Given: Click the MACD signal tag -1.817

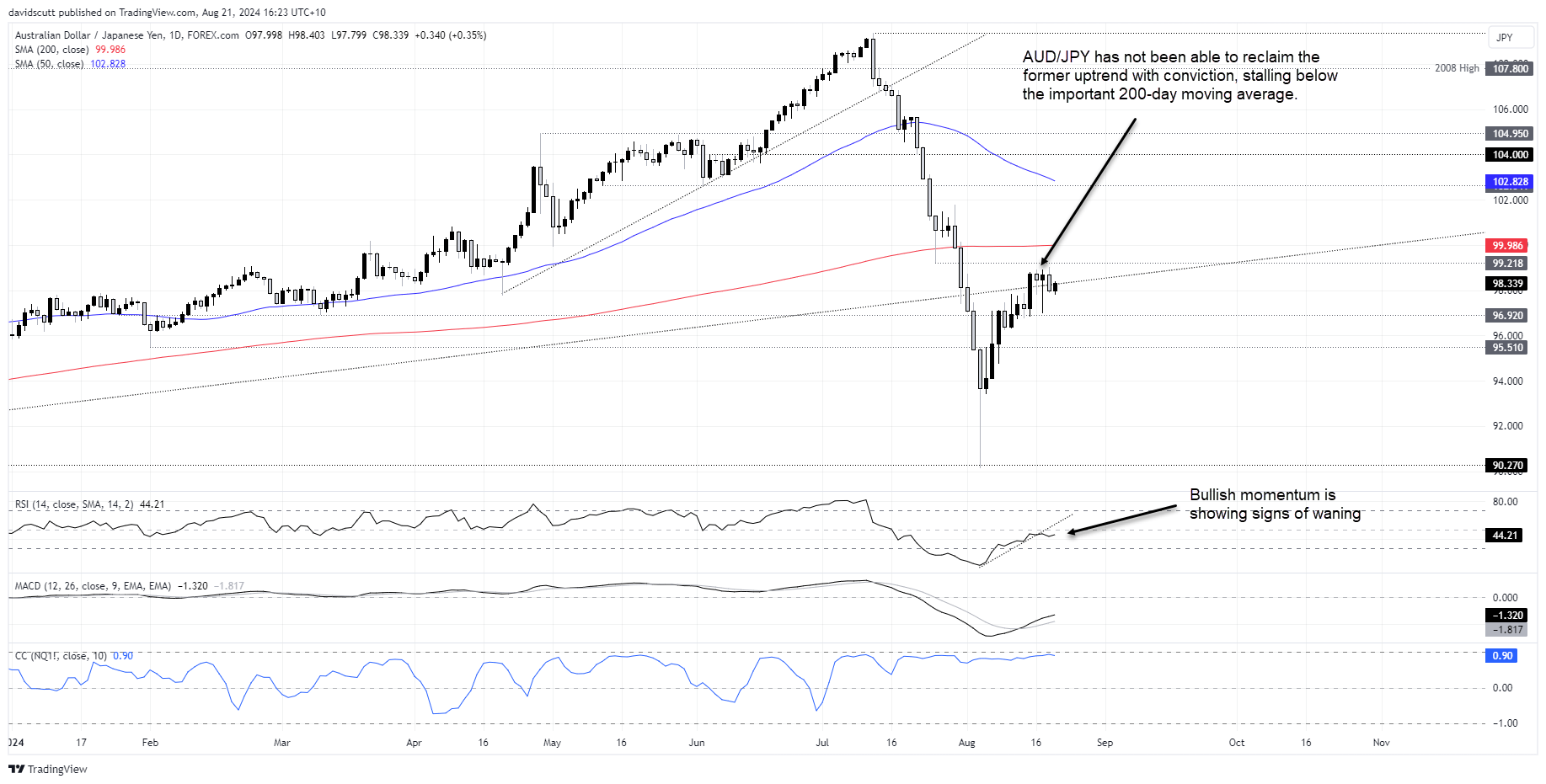Looking at the screenshot, I should point(1507,630).
